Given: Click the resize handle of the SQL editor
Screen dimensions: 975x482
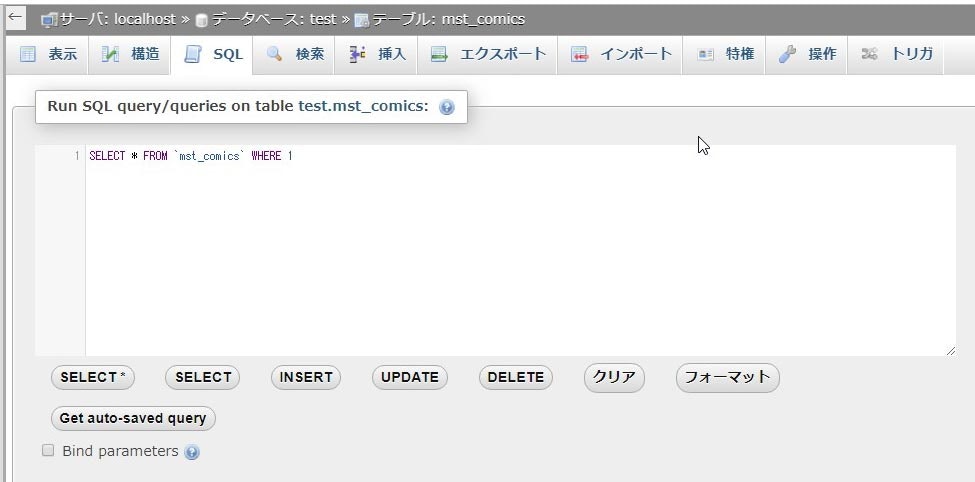Looking at the screenshot, I should point(951,351).
